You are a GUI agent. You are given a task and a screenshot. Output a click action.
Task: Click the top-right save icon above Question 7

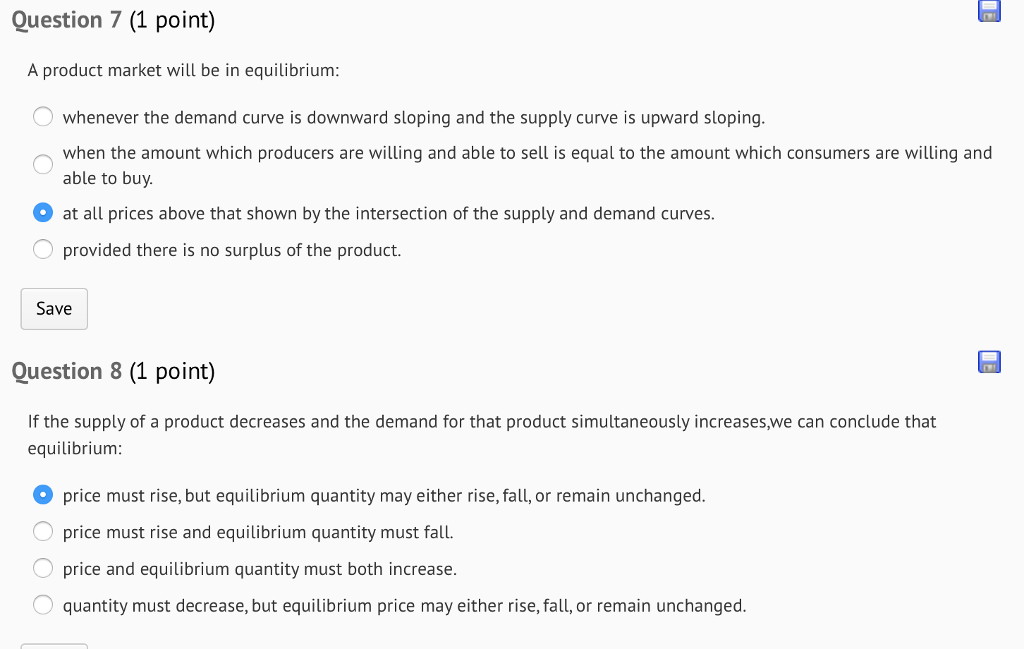point(989,11)
